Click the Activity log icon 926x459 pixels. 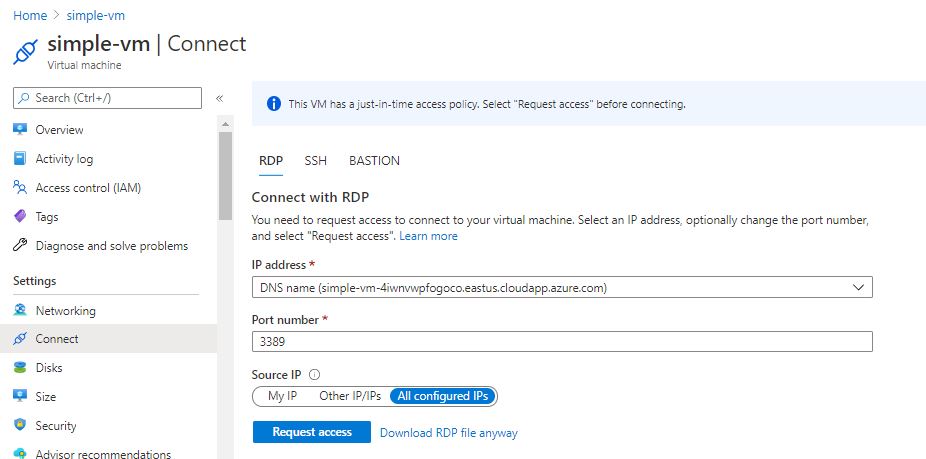coord(20,158)
